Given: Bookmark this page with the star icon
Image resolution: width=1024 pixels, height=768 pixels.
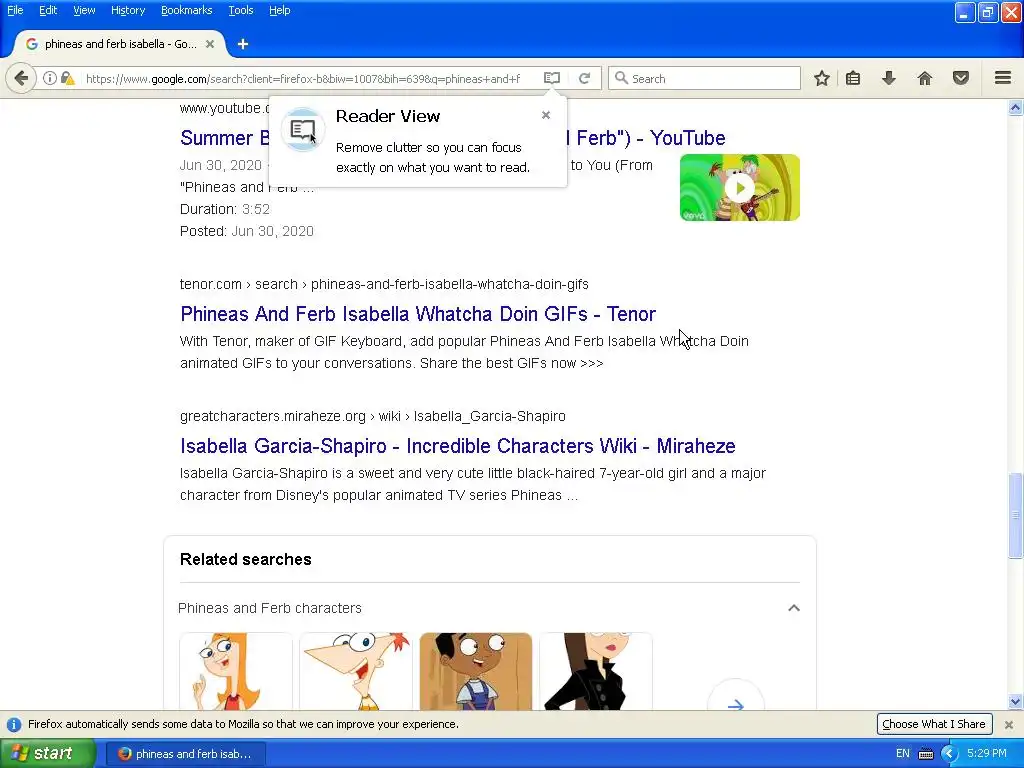Looking at the screenshot, I should tap(822, 78).
